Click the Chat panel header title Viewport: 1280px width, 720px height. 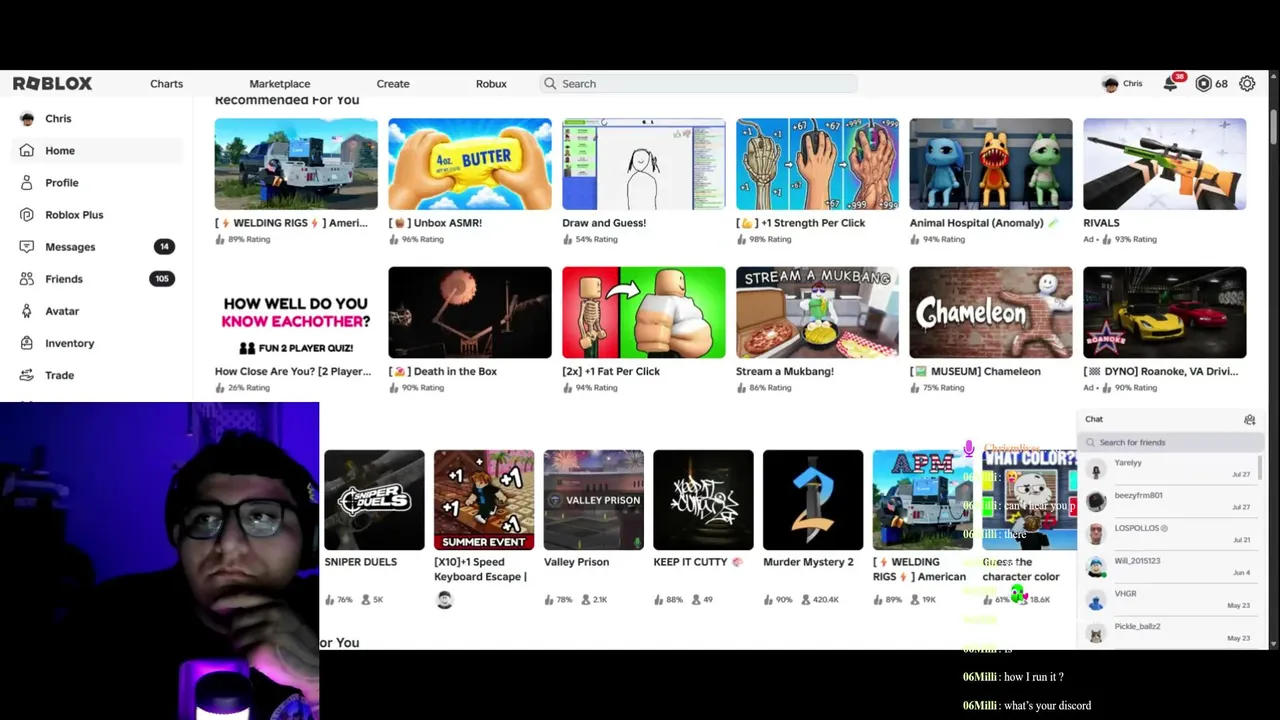[x=1094, y=419]
